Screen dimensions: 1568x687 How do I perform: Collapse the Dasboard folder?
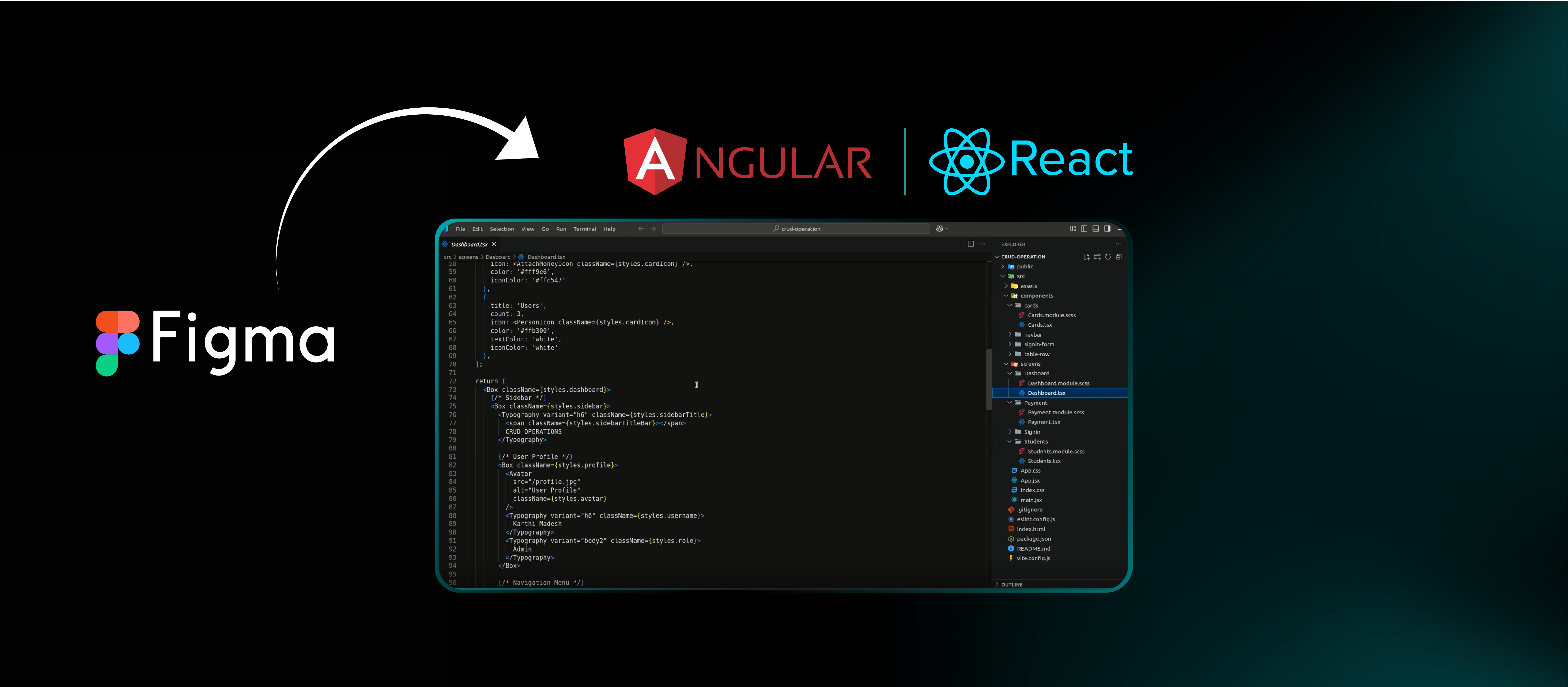pos(1060,374)
